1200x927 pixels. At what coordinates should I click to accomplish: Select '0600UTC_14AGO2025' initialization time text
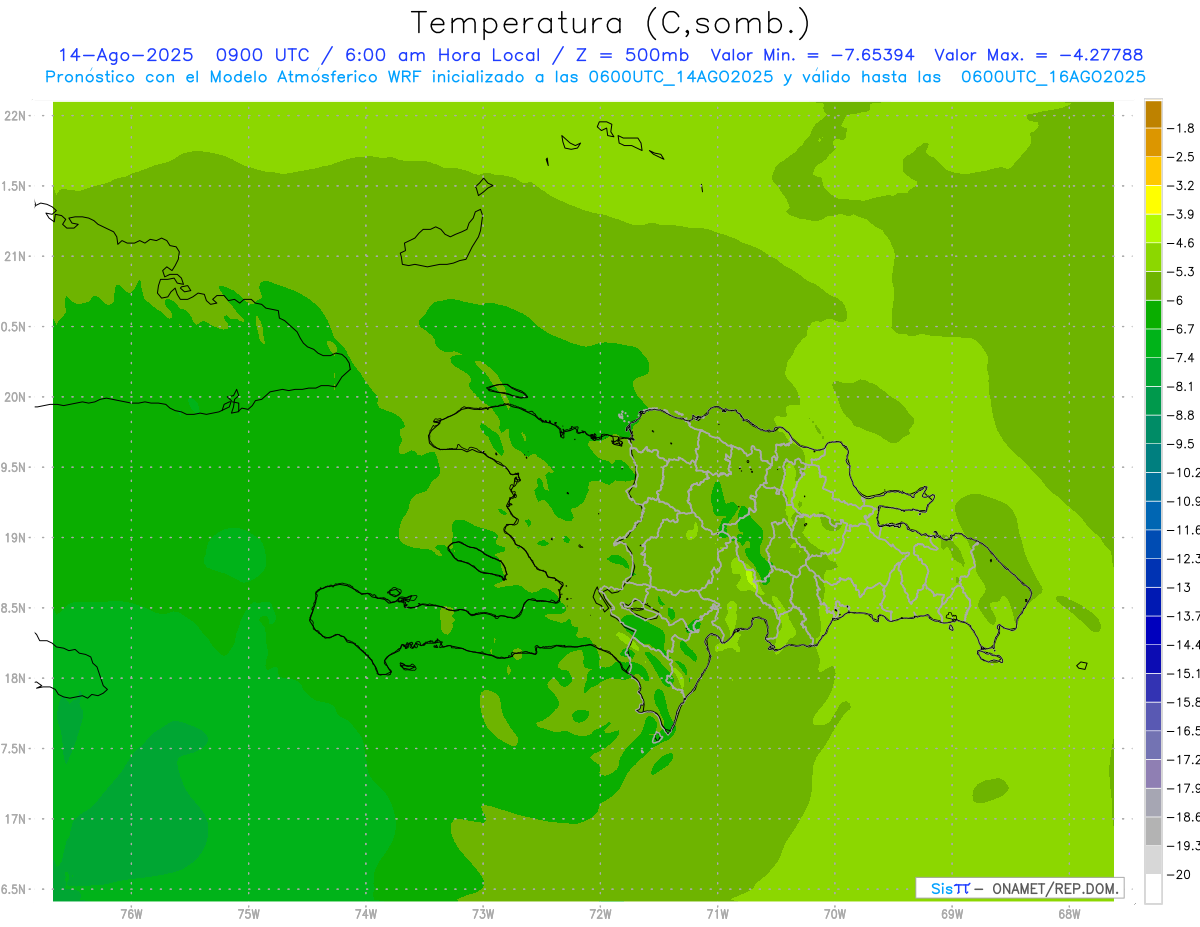681,76
